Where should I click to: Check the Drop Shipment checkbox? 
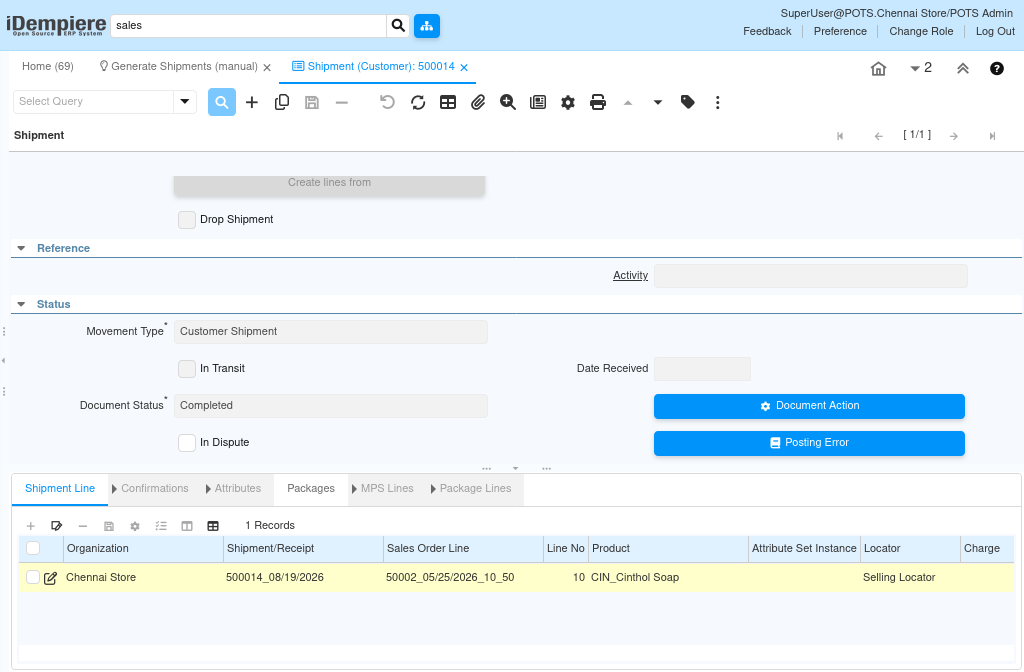(x=187, y=219)
